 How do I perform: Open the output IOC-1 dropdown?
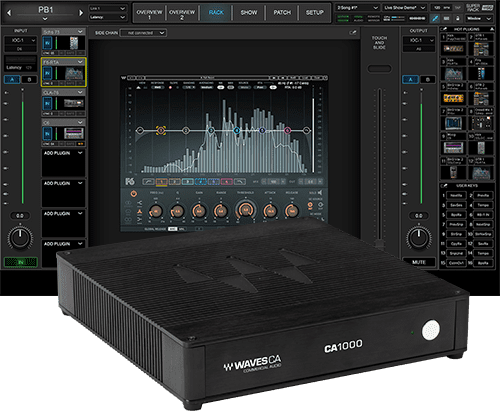(418, 40)
